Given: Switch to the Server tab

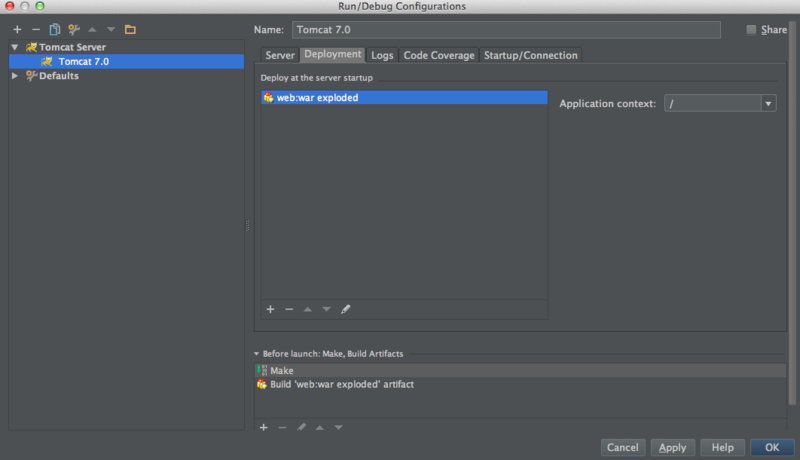Looking at the screenshot, I should coord(280,55).
